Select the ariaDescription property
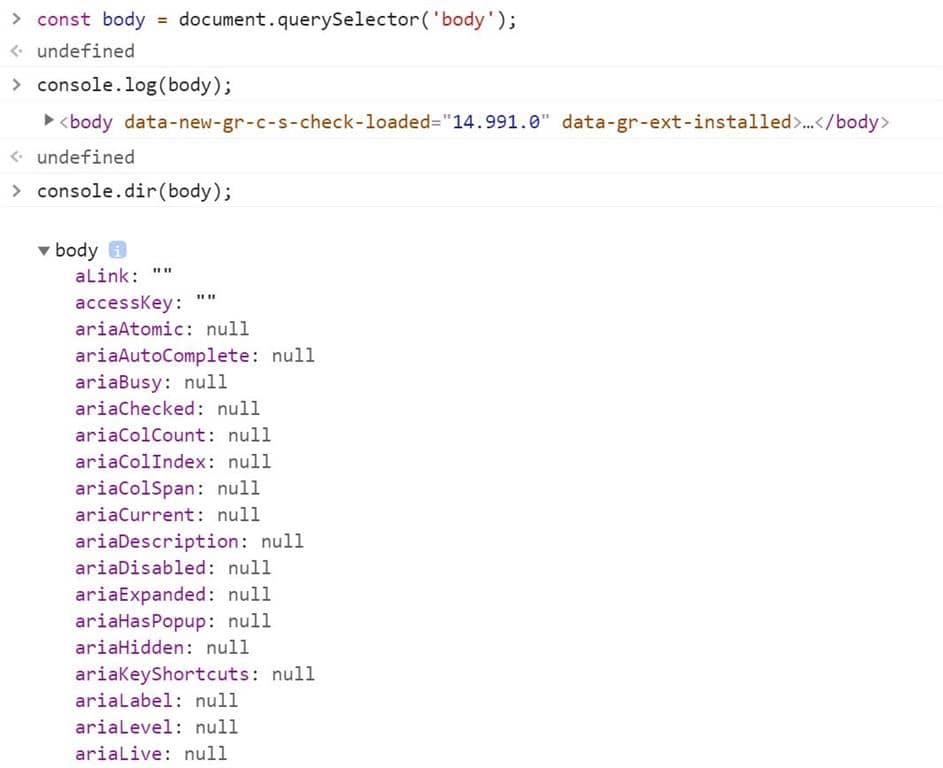Screen dimensions: 943x768 [x=189, y=541]
